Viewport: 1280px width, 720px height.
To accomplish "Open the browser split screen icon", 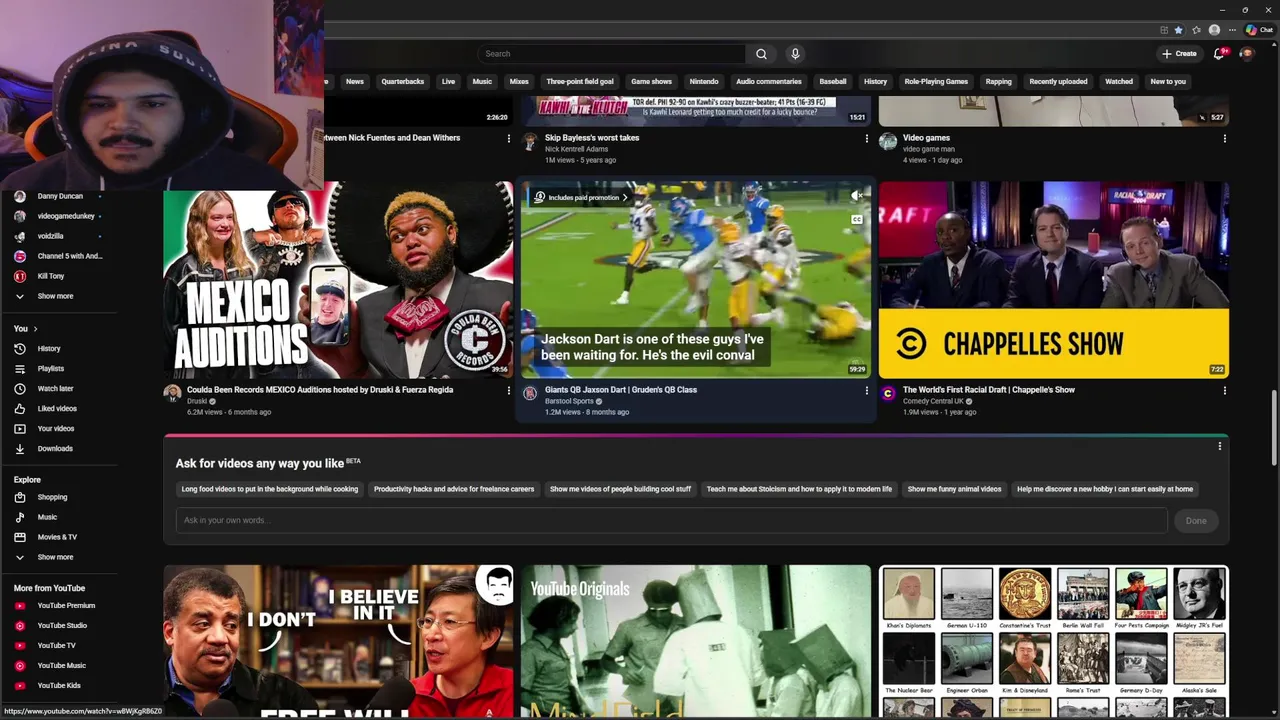I will tap(1164, 30).
